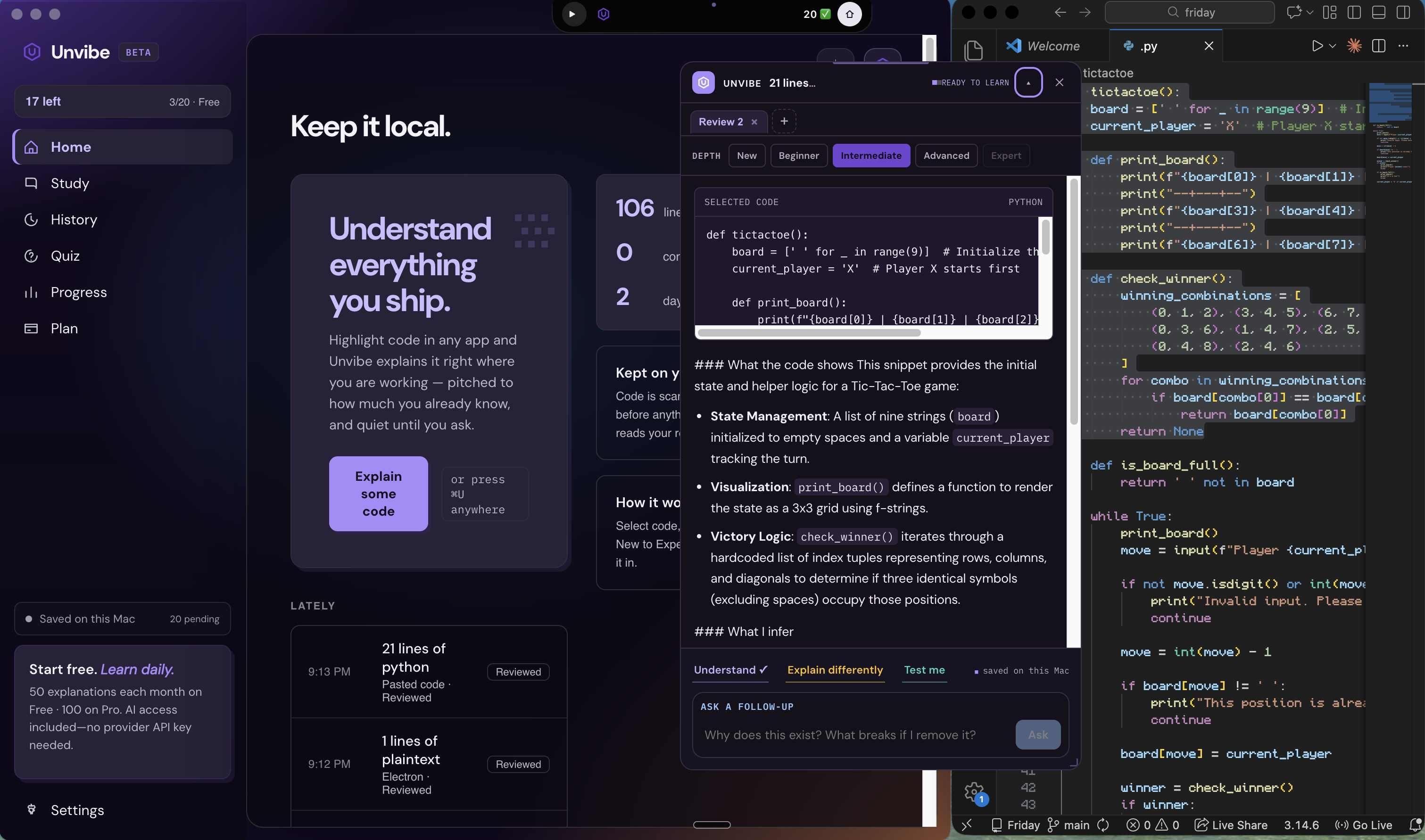Click the Ask button
1425x840 pixels.
1038,735
